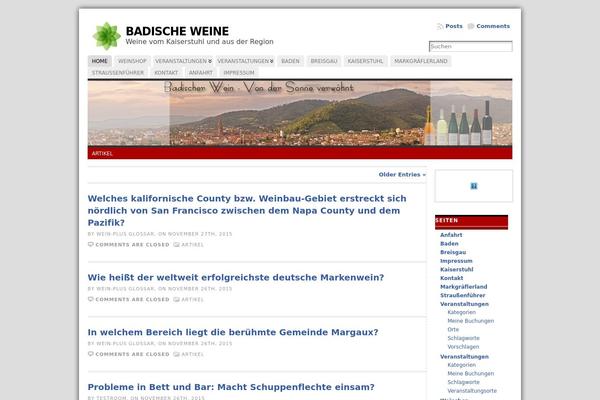Click the BADISCHE WEINE site title
The width and height of the screenshot is (600, 400).
pos(177,31)
